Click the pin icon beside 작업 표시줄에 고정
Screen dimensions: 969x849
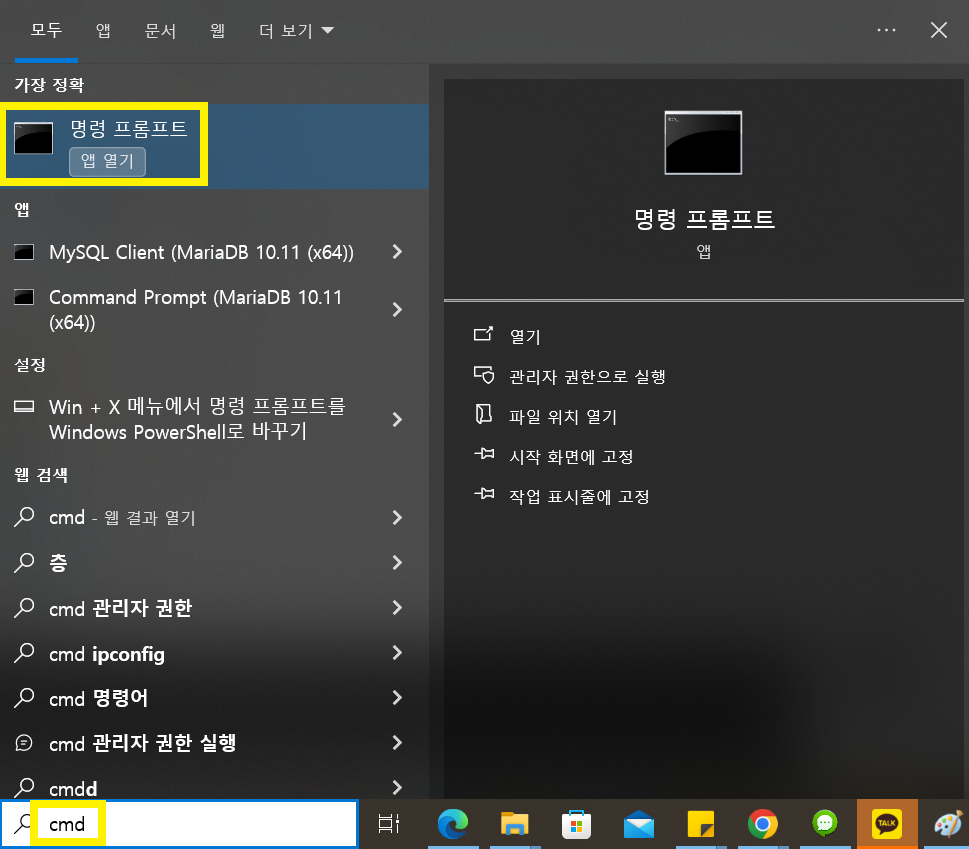click(x=484, y=494)
